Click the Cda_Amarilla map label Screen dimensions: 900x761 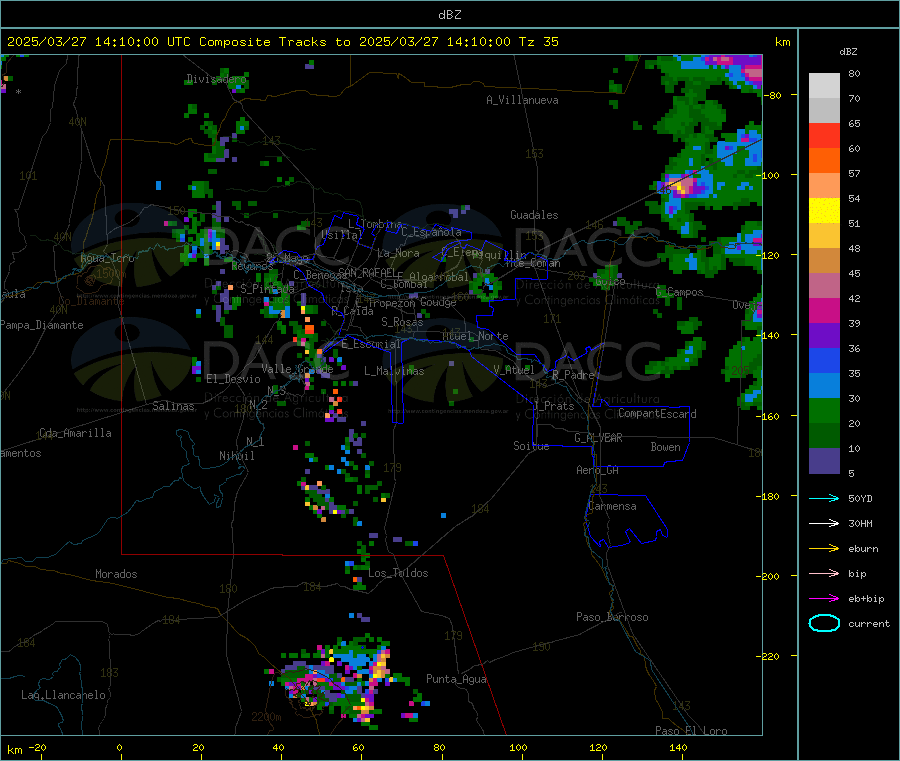coord(75,433)
